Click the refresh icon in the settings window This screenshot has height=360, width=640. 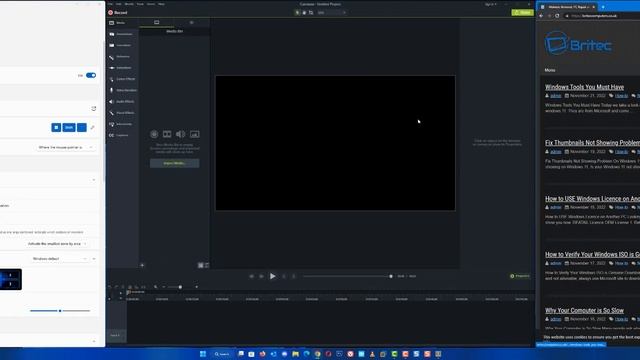point(93,109)
